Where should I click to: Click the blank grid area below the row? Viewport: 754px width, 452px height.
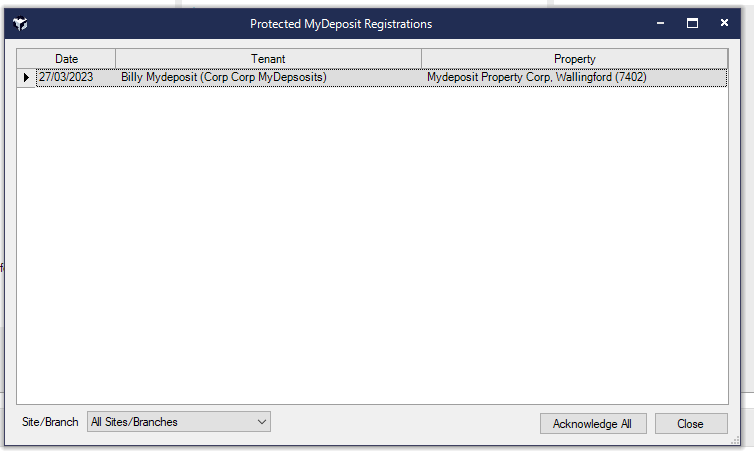tap(372, 240)
